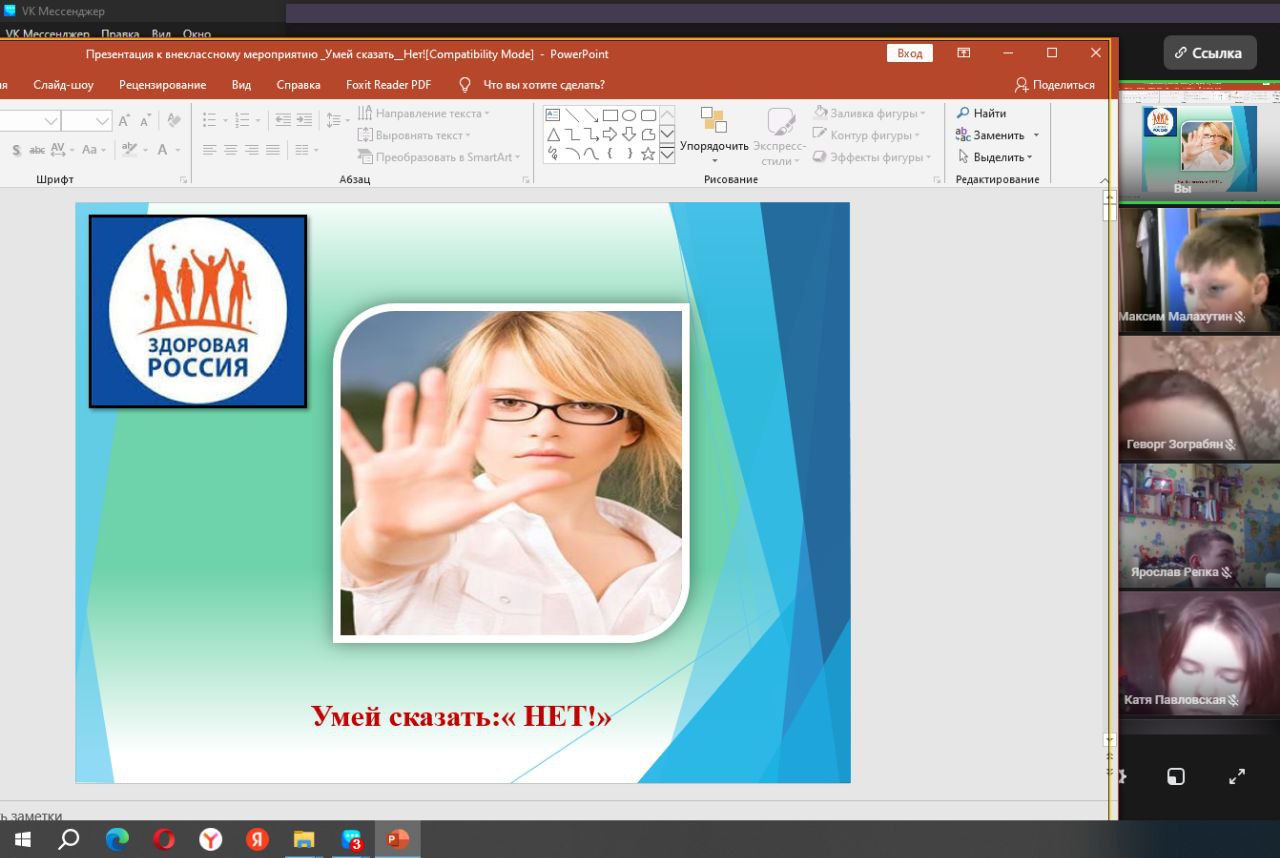Open the Направление текста dropdown

click(x=424, y=113)
